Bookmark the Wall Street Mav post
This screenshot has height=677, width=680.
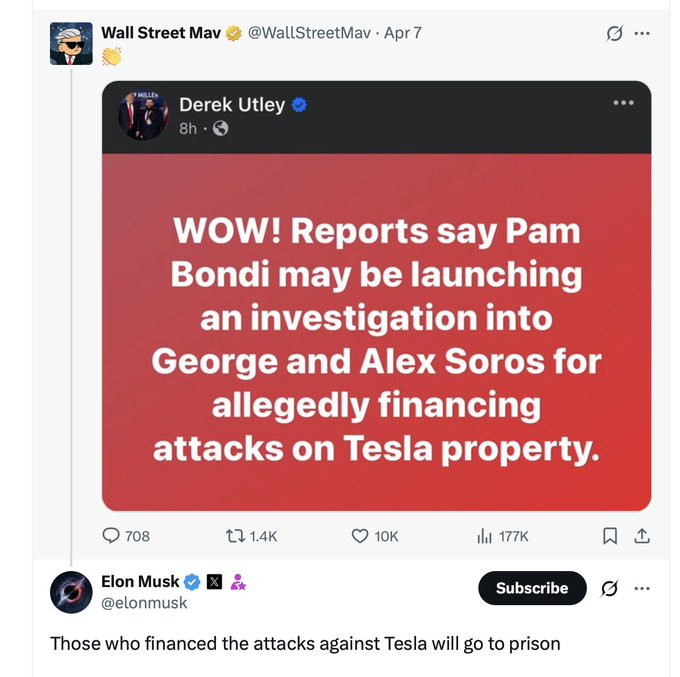pos(610,536)
